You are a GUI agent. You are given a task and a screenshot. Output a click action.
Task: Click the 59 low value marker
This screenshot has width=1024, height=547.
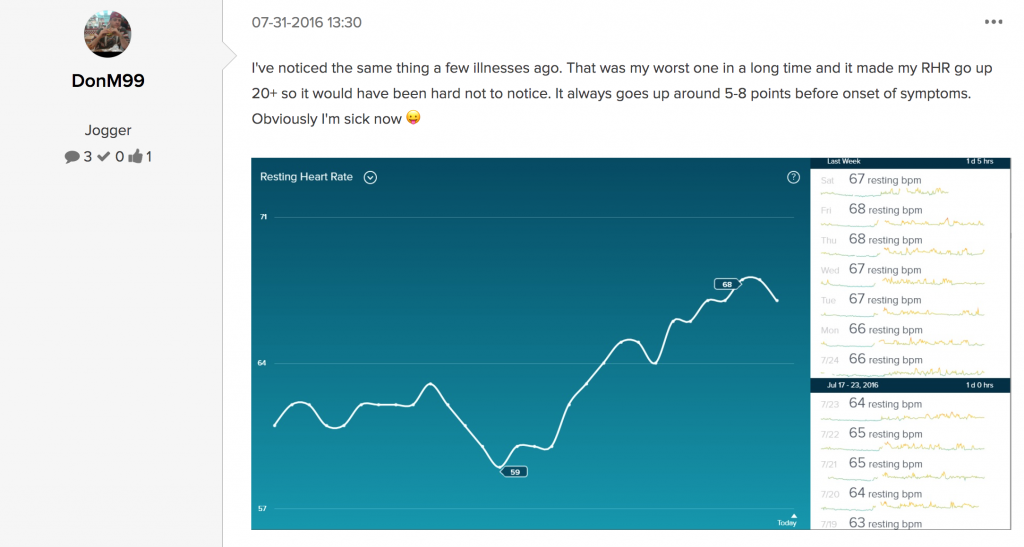(514, 472)
